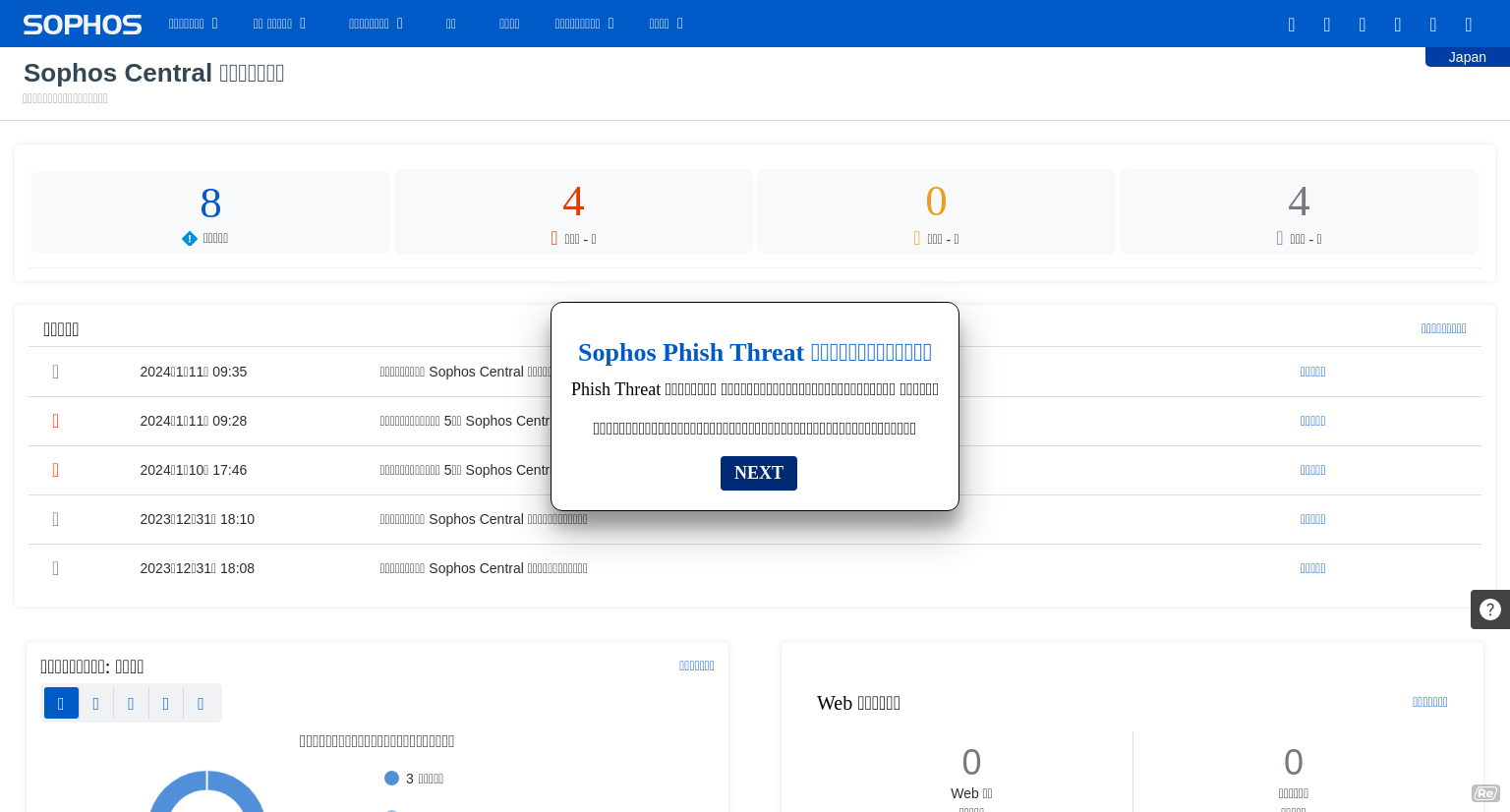Toggle the fourth filter button in the computers panel
Screen dimensions: 1510x812
pos(165,703)
